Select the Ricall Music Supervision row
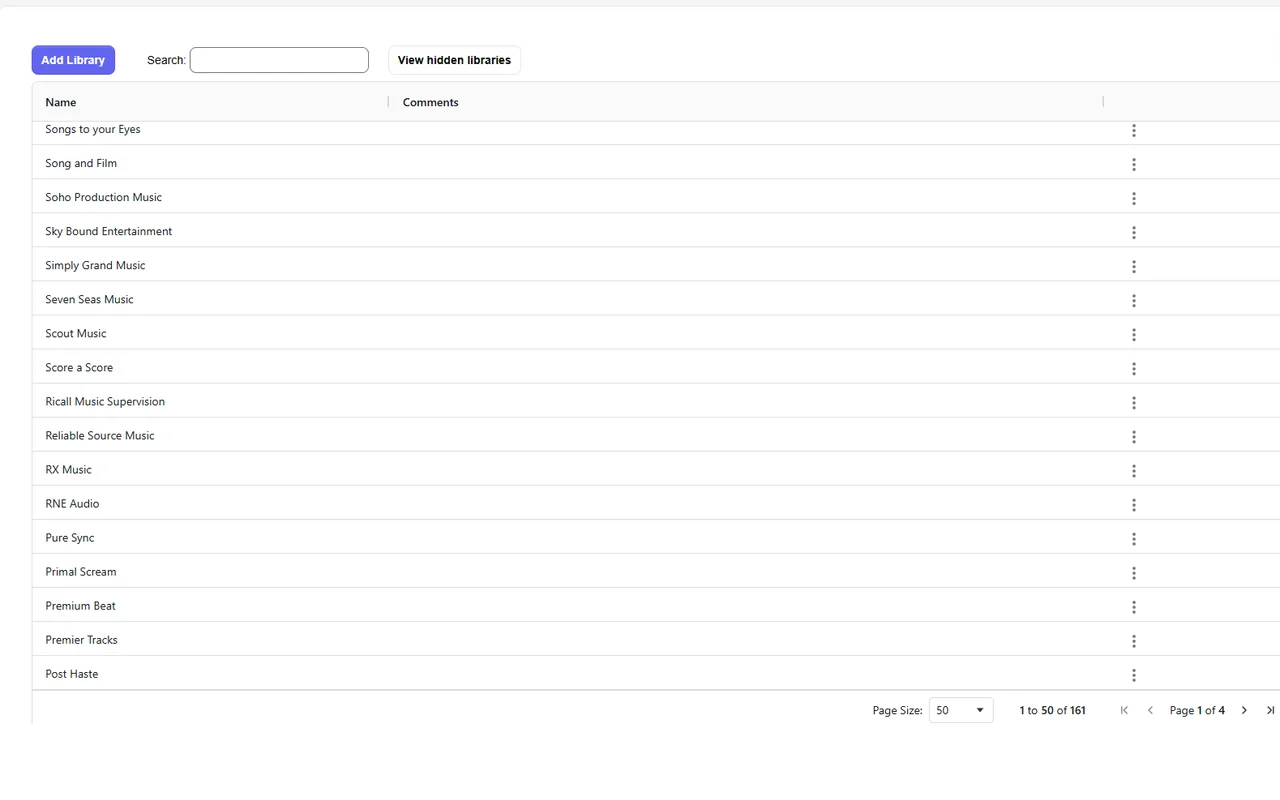The image size is (1280, 800). click(656, 401)
